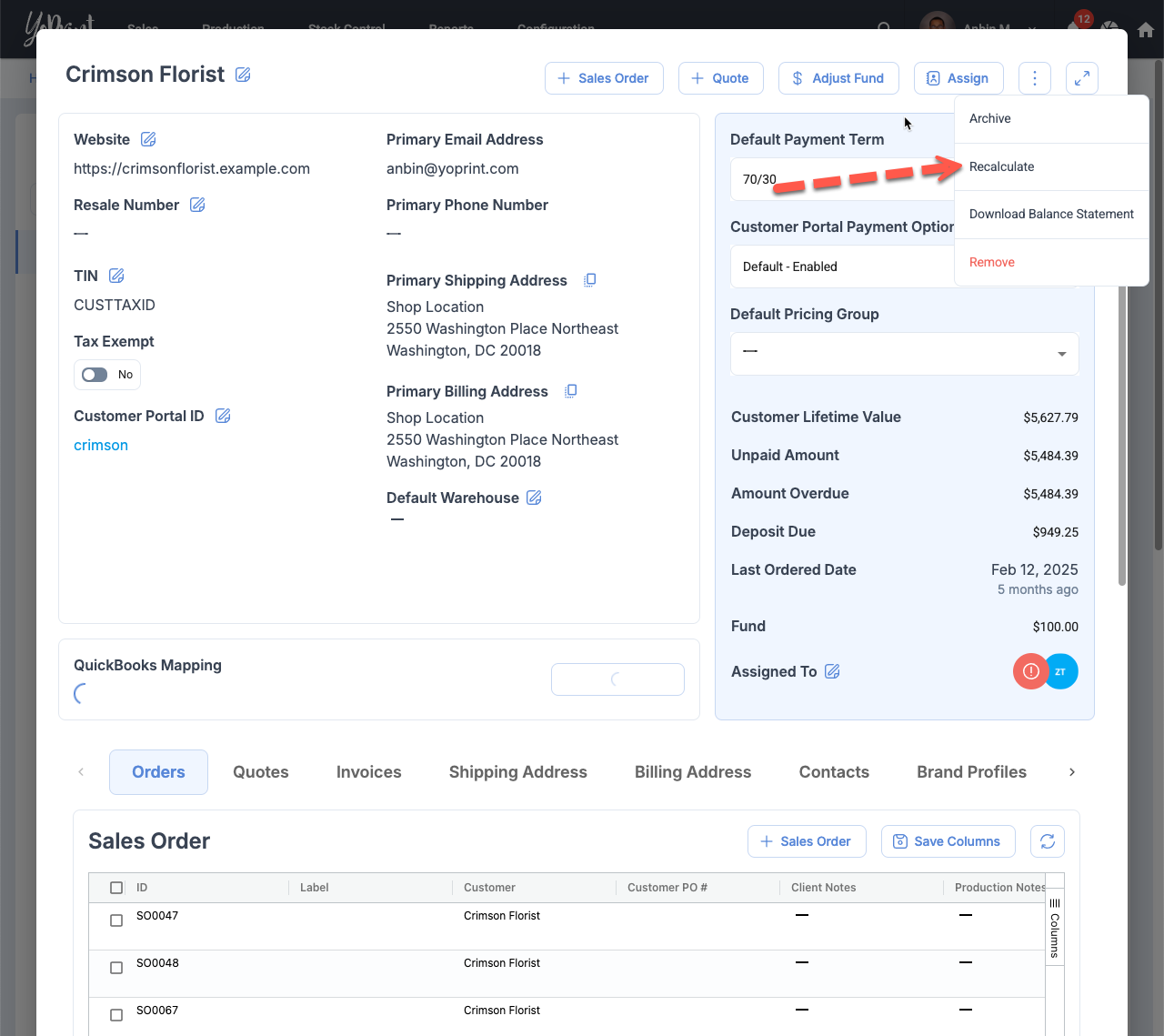The image size is (1164, 1036).
Task: Open the Columns side panel
Action: pos(1055,928)
